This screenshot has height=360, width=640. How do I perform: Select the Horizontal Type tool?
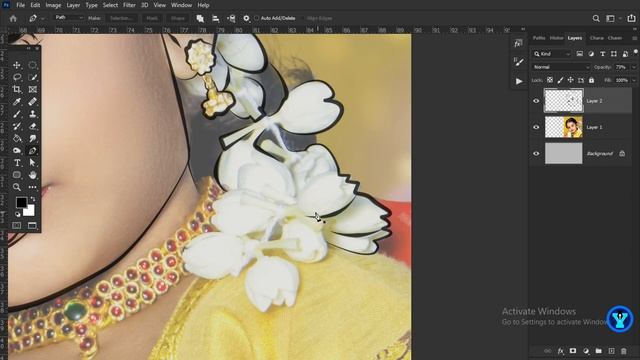[17, 163]
